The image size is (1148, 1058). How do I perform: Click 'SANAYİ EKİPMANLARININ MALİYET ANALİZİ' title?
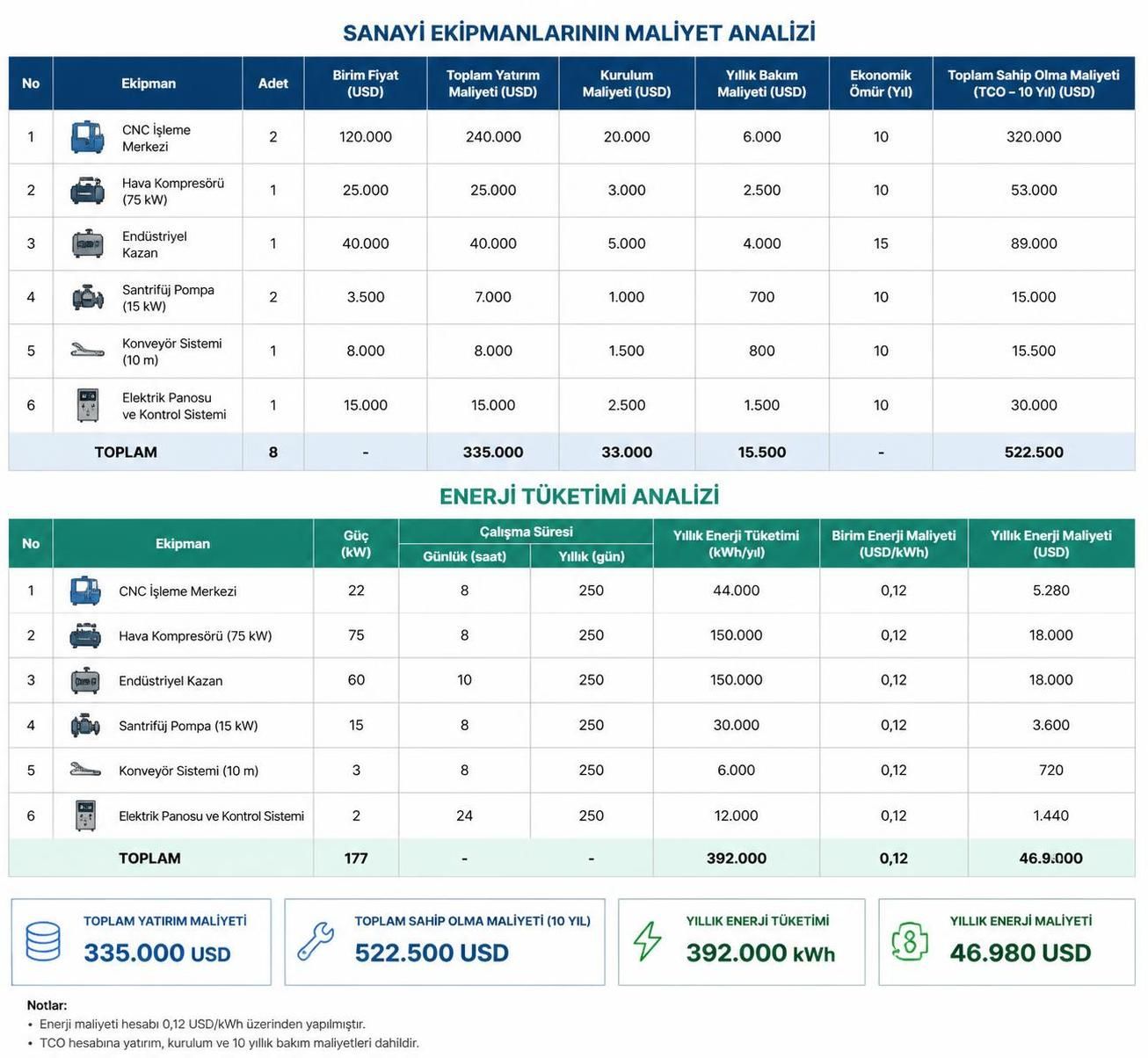pos(579,33)
